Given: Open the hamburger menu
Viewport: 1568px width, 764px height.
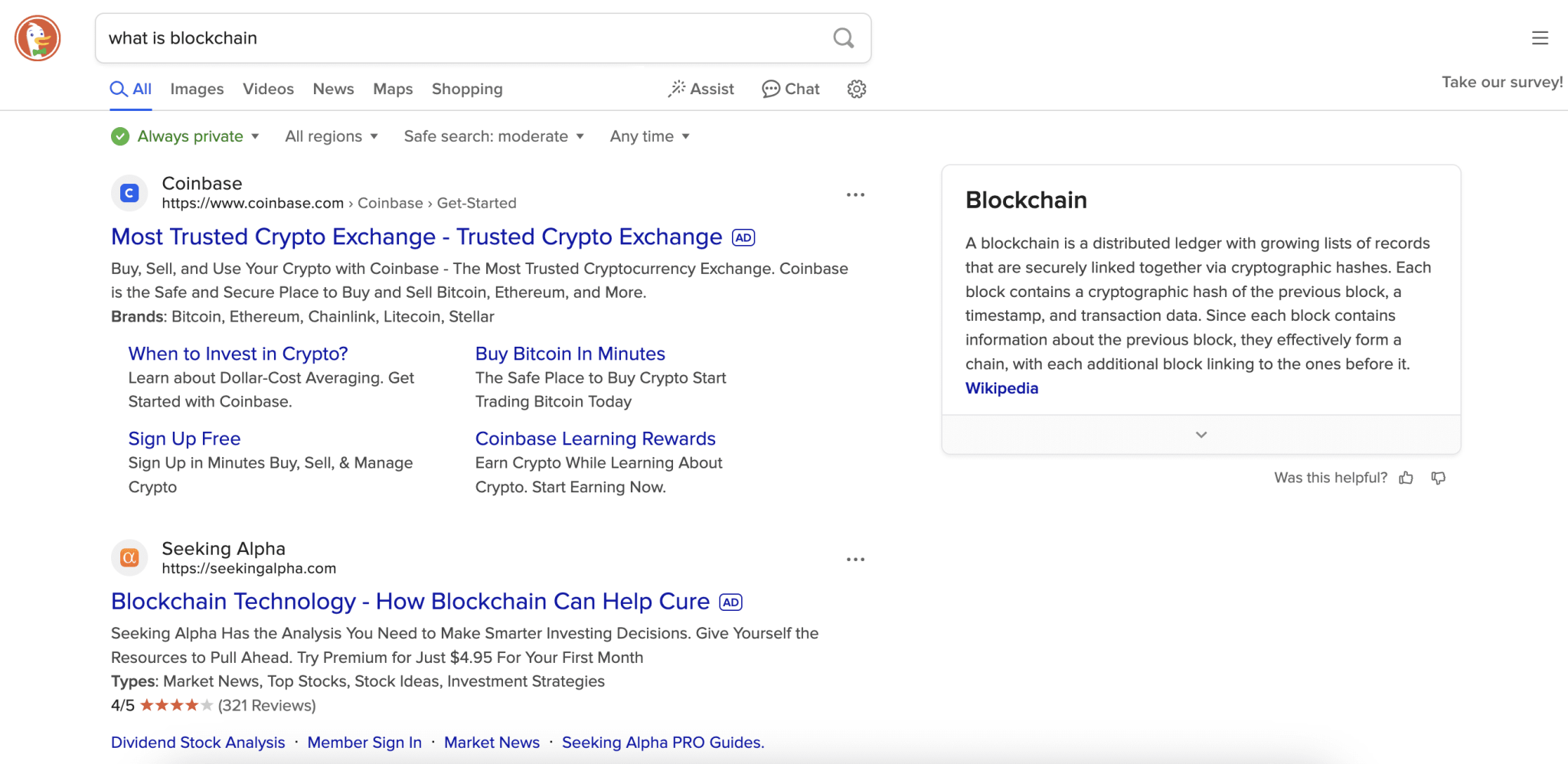Looking at the screenshot, I should [x=1540, y=38].
